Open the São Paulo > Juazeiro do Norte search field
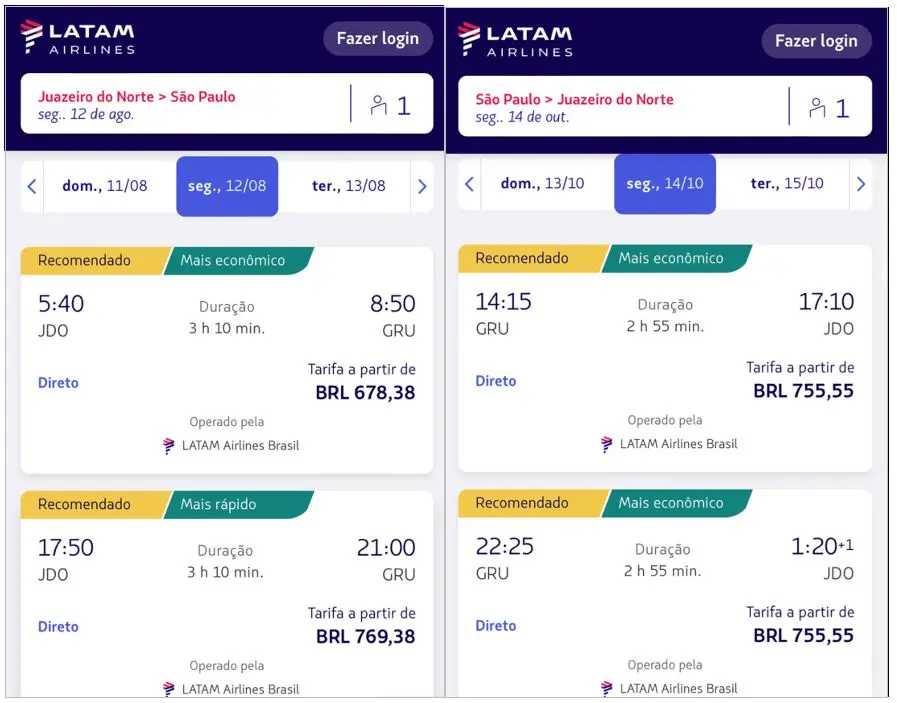Screen dimensions: 897x703 click(620, 106)
